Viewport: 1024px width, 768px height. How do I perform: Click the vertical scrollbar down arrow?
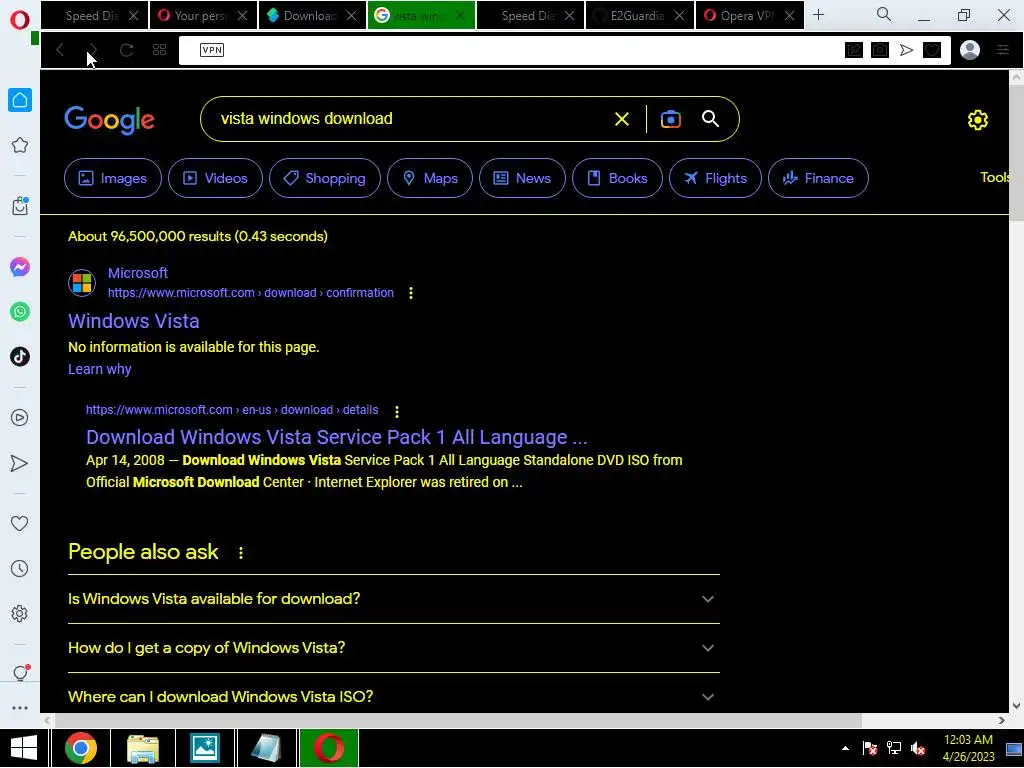point(1016,705)
